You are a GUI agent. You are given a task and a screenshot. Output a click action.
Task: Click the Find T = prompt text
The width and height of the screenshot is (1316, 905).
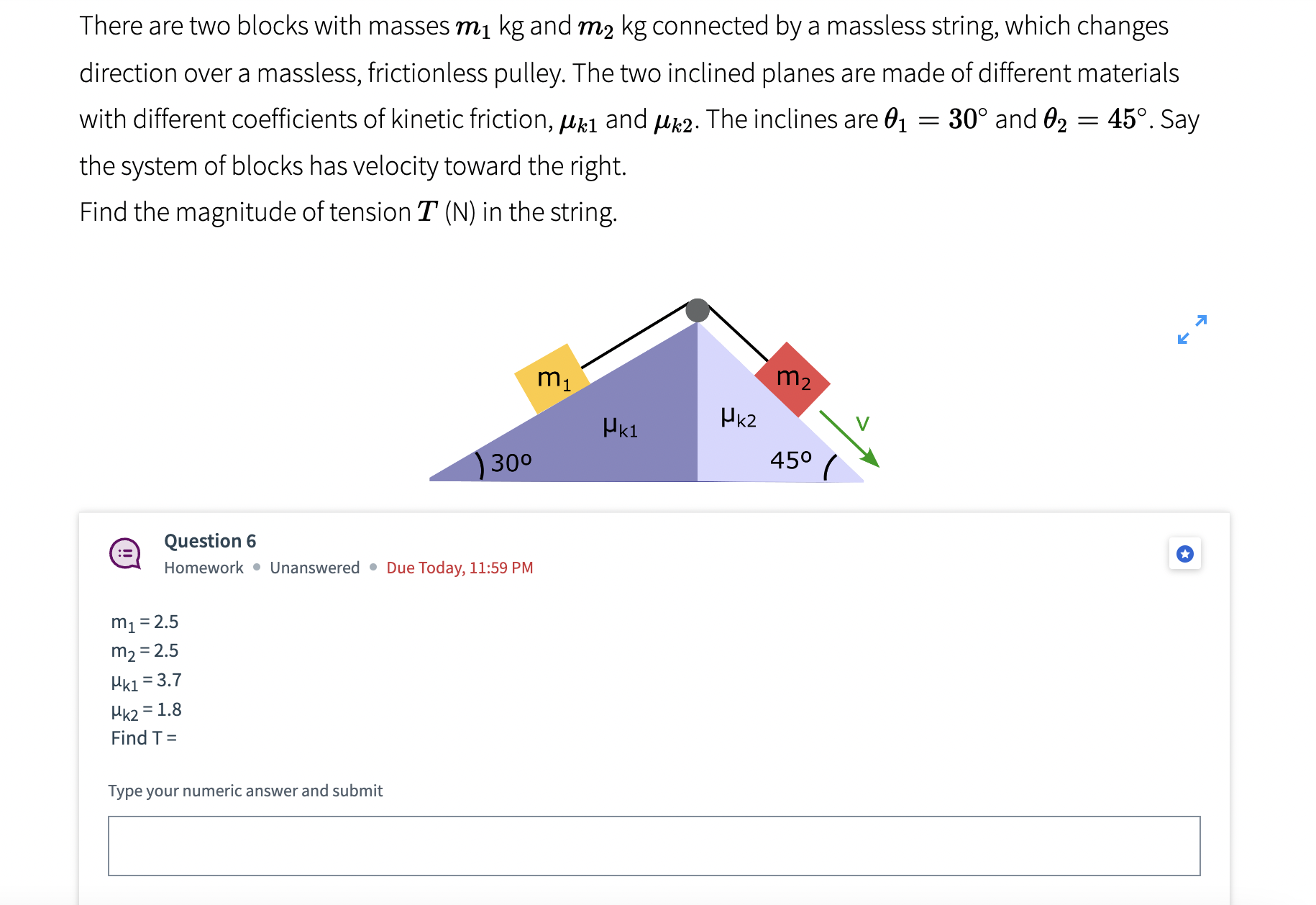(x=144, y=738)
